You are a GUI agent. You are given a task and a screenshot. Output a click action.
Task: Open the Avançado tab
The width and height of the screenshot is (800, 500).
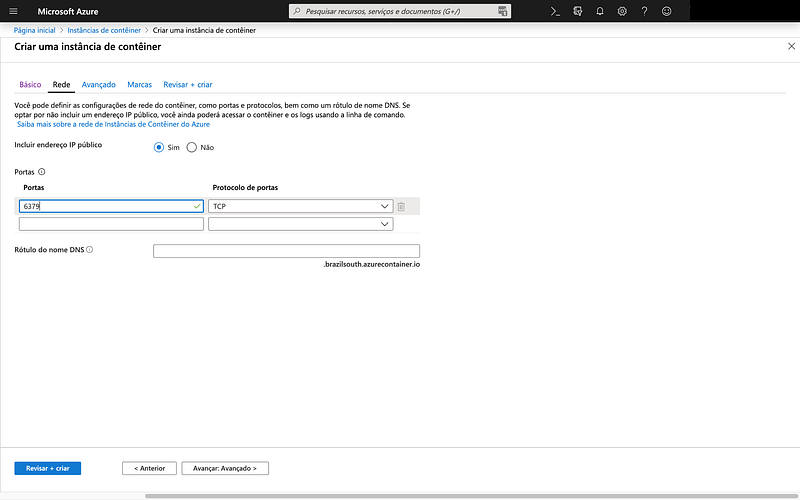point(98,85)
